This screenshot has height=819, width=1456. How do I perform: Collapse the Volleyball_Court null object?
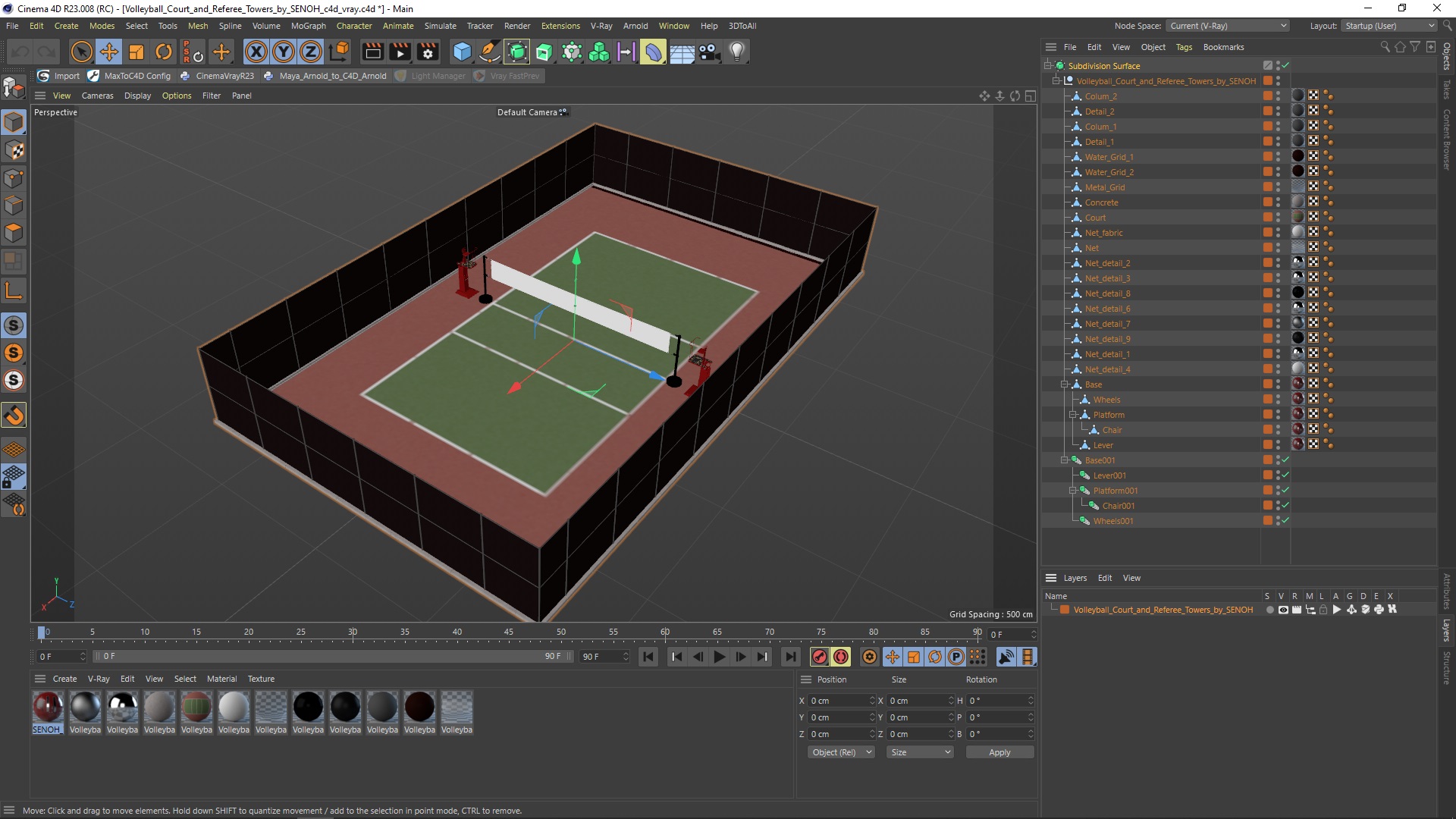[x=1056, y=81]
